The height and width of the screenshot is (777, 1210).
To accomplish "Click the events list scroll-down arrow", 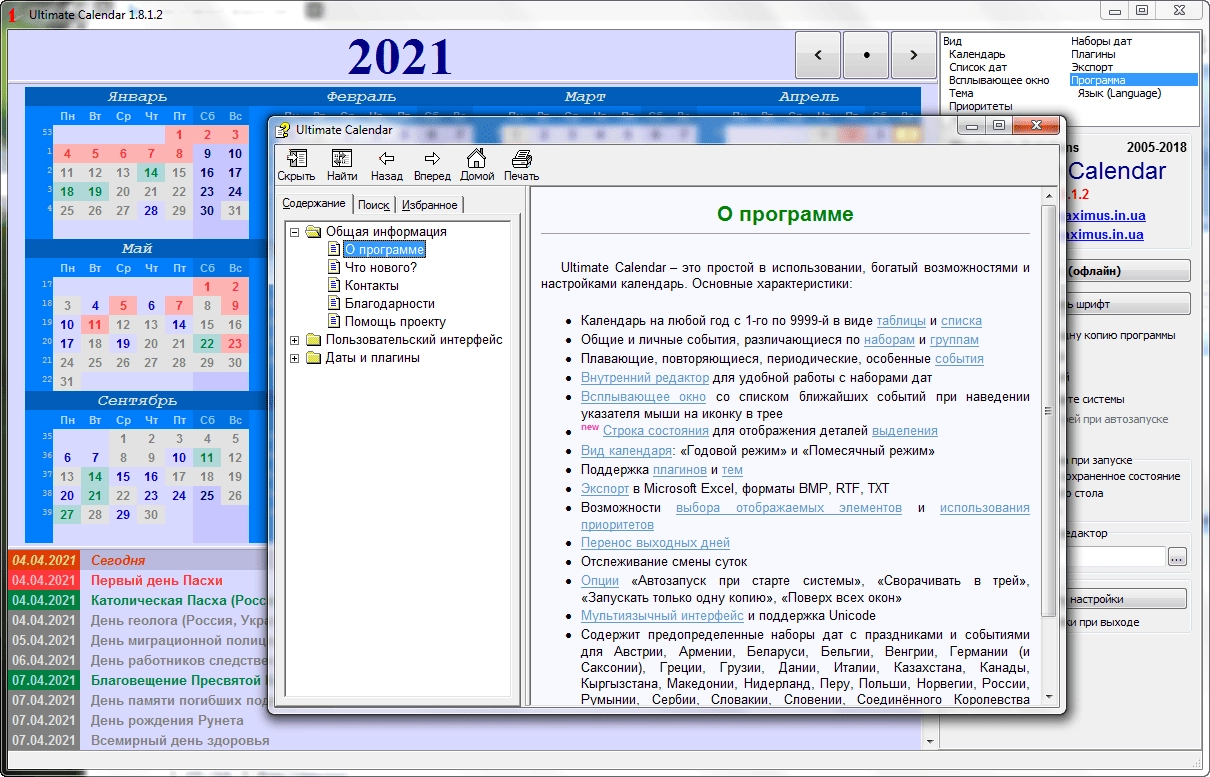I will [932, 742].
